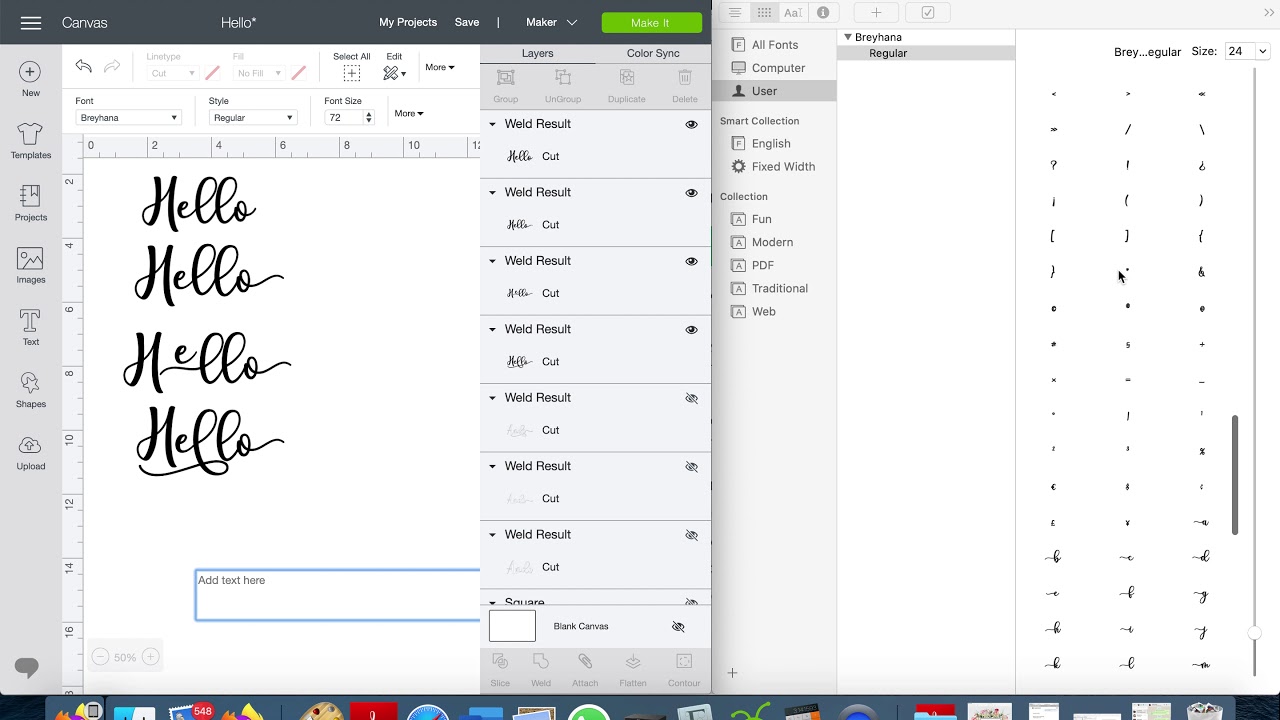The image size is (1280, 720).
Task: Open the chat feedback bubble
Action: [27, 667]
